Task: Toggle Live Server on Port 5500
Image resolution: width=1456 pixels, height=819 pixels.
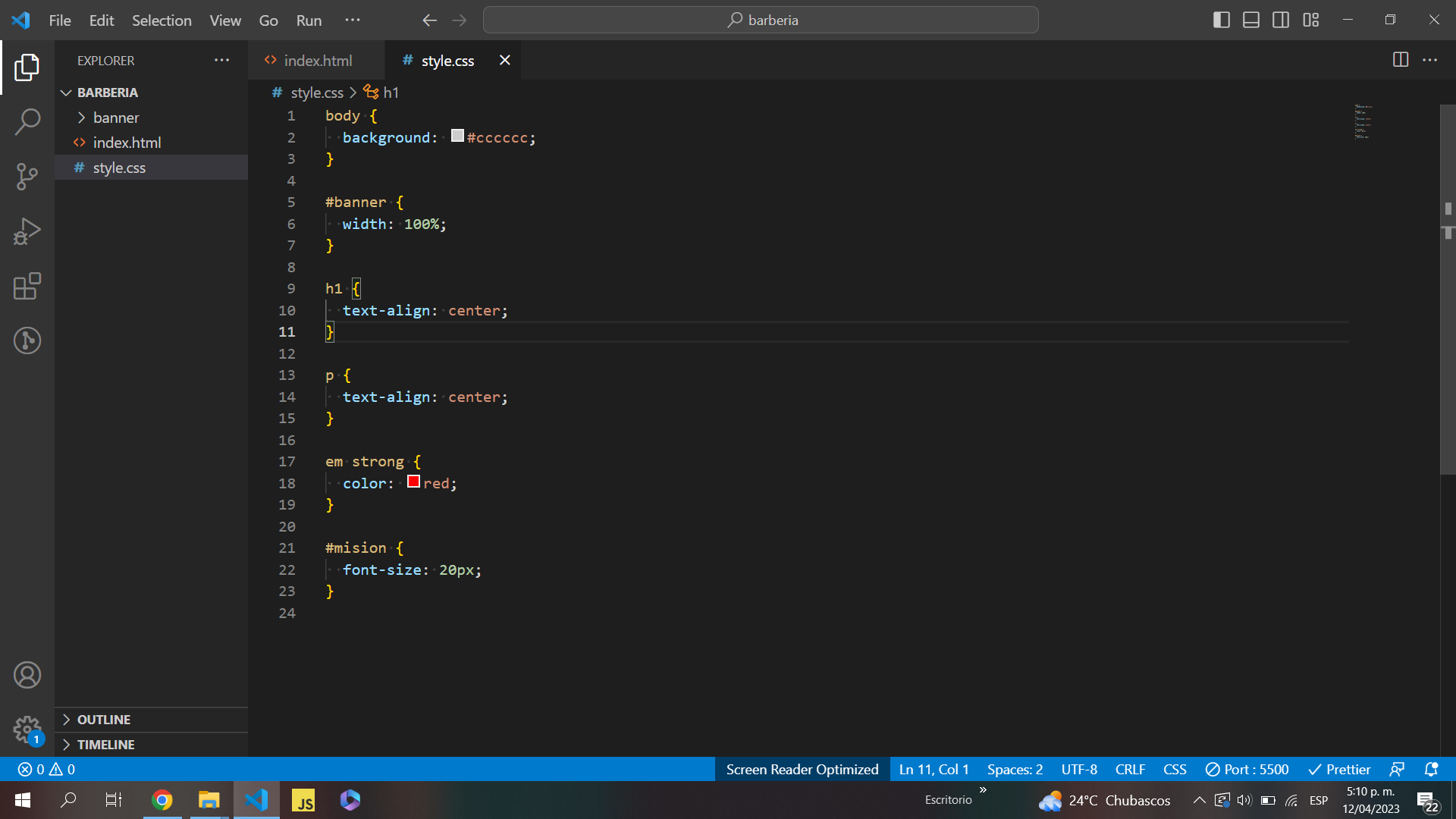Action: [1247, 769]
